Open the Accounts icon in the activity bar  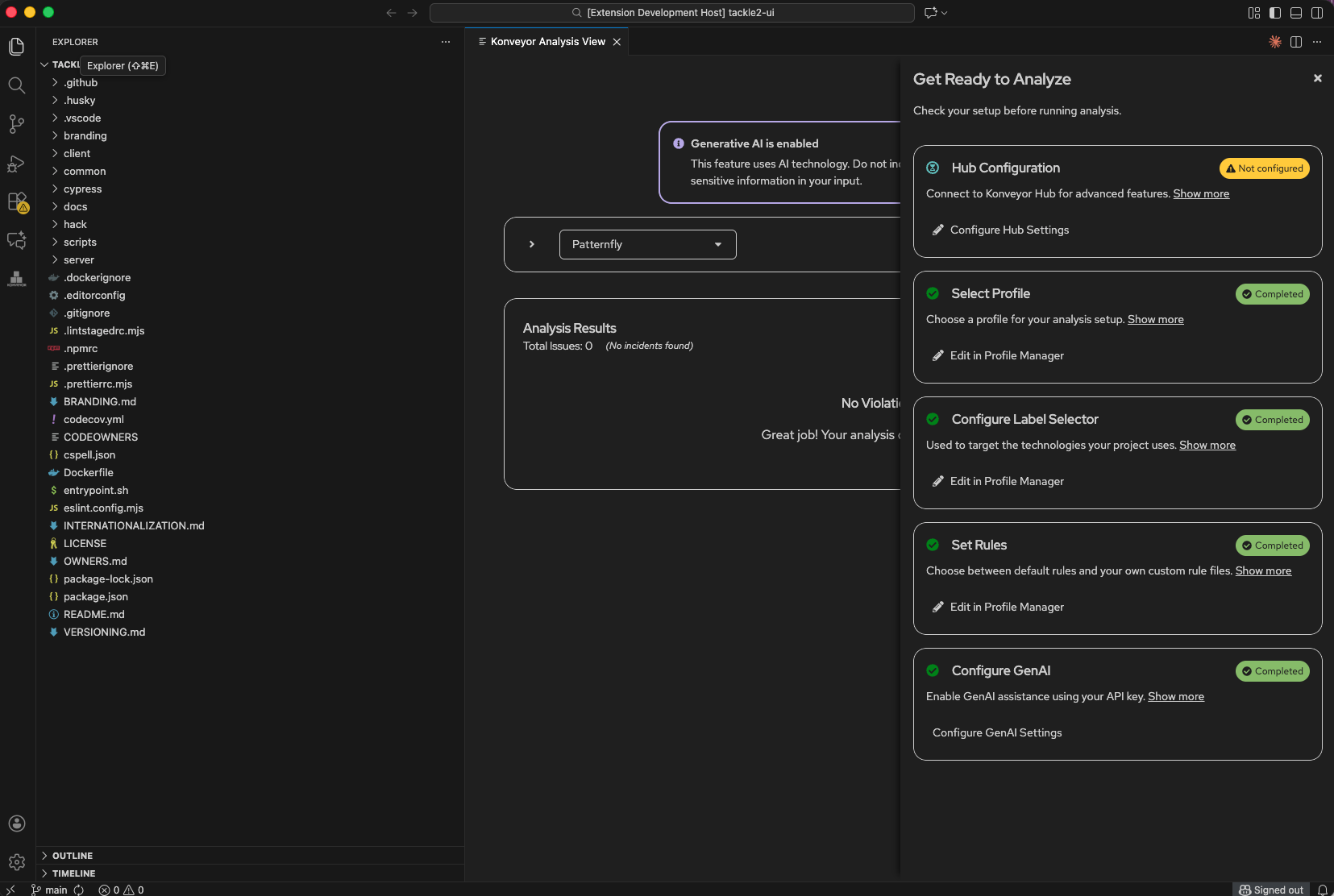pos(17,823)
